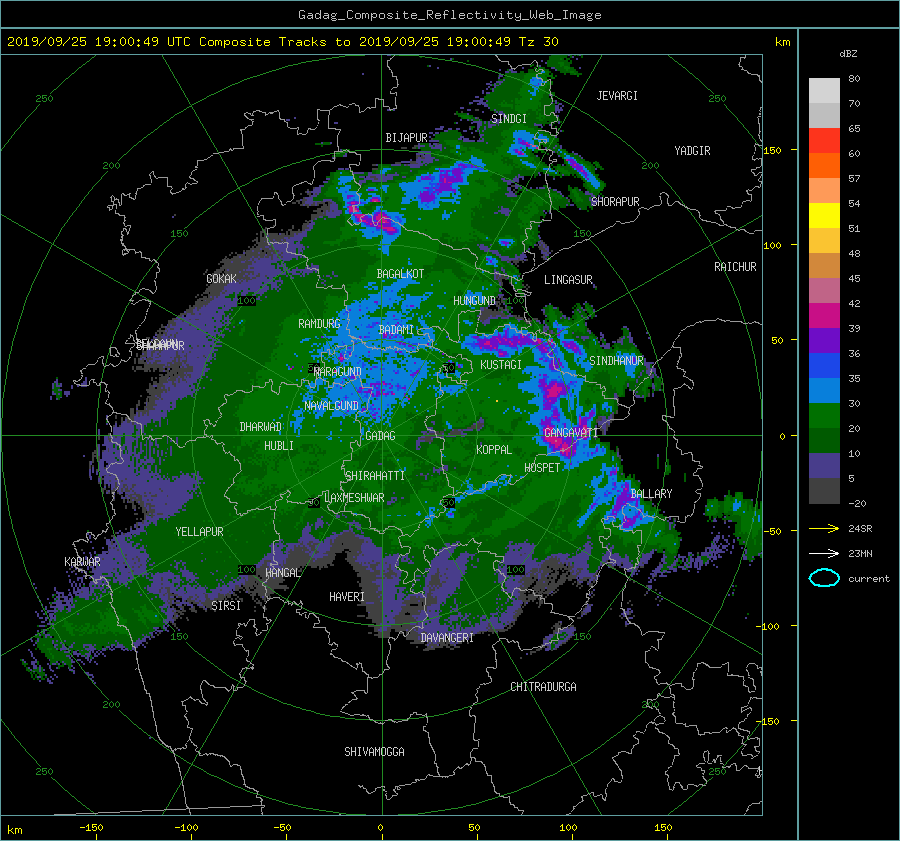This screenshot has width=900, height=841.
Task: Click the NARAGUND city label
Action: coord(338,372)
